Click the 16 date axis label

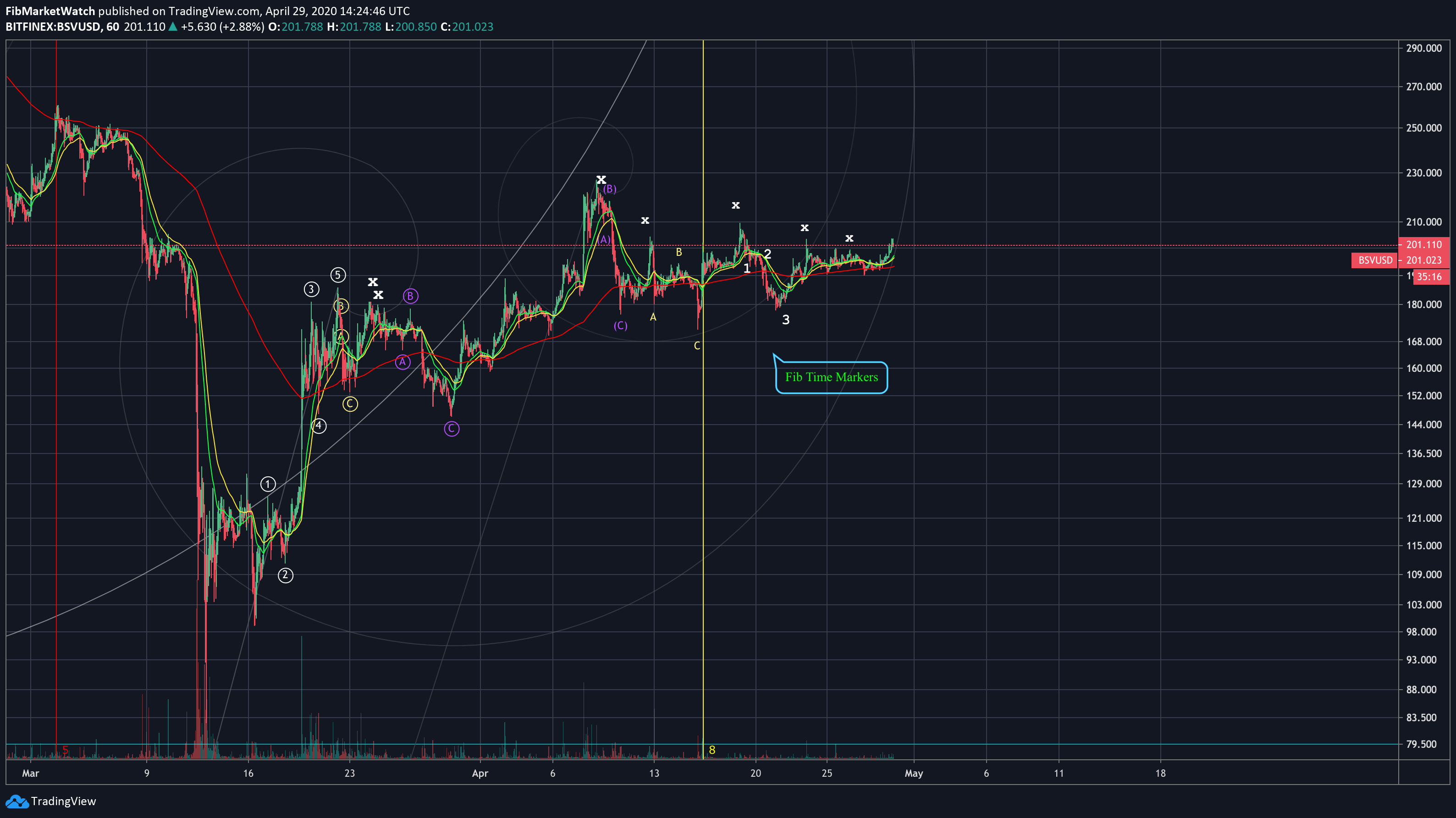(x=248, y=774)
